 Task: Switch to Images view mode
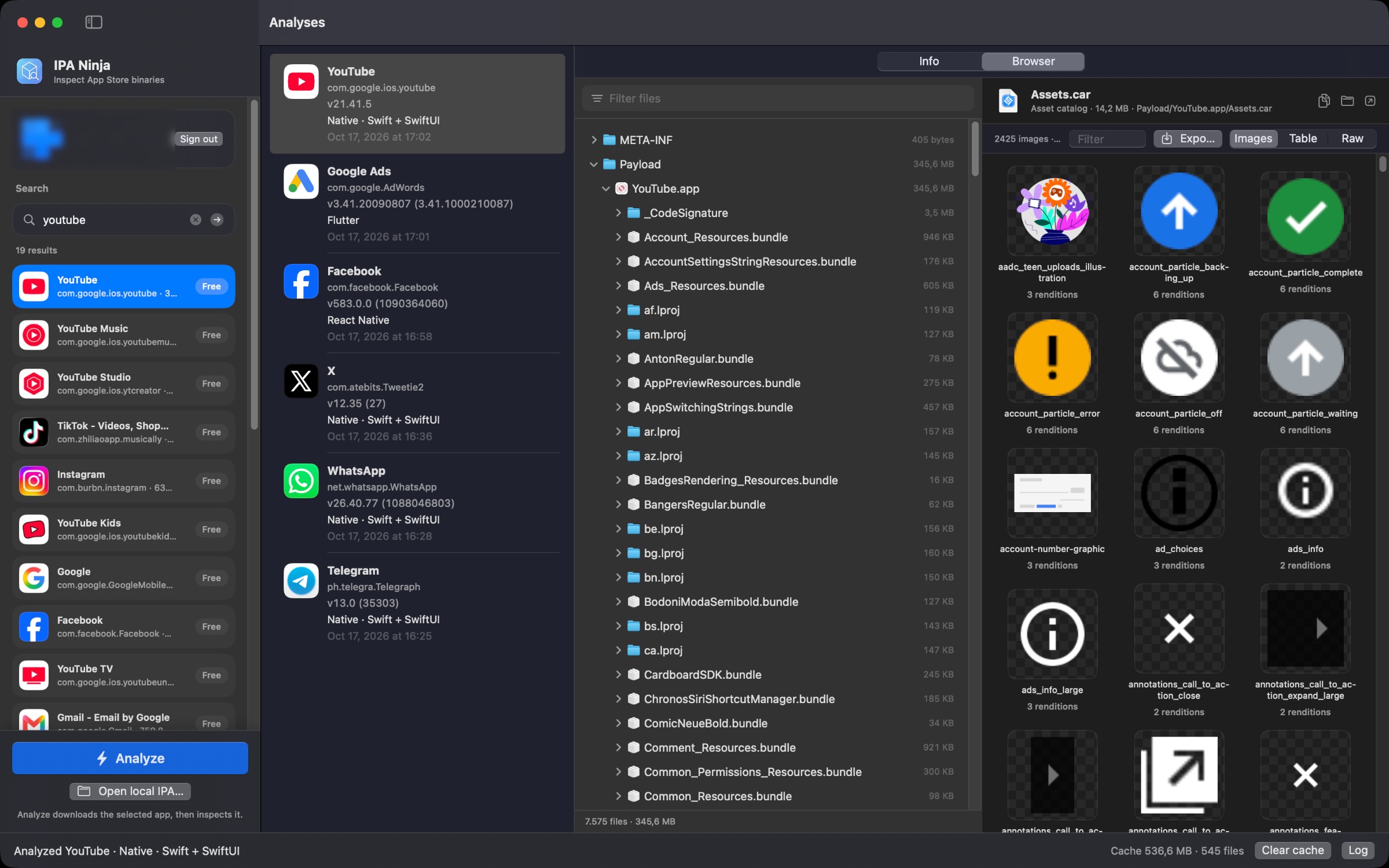[1253, 138]
